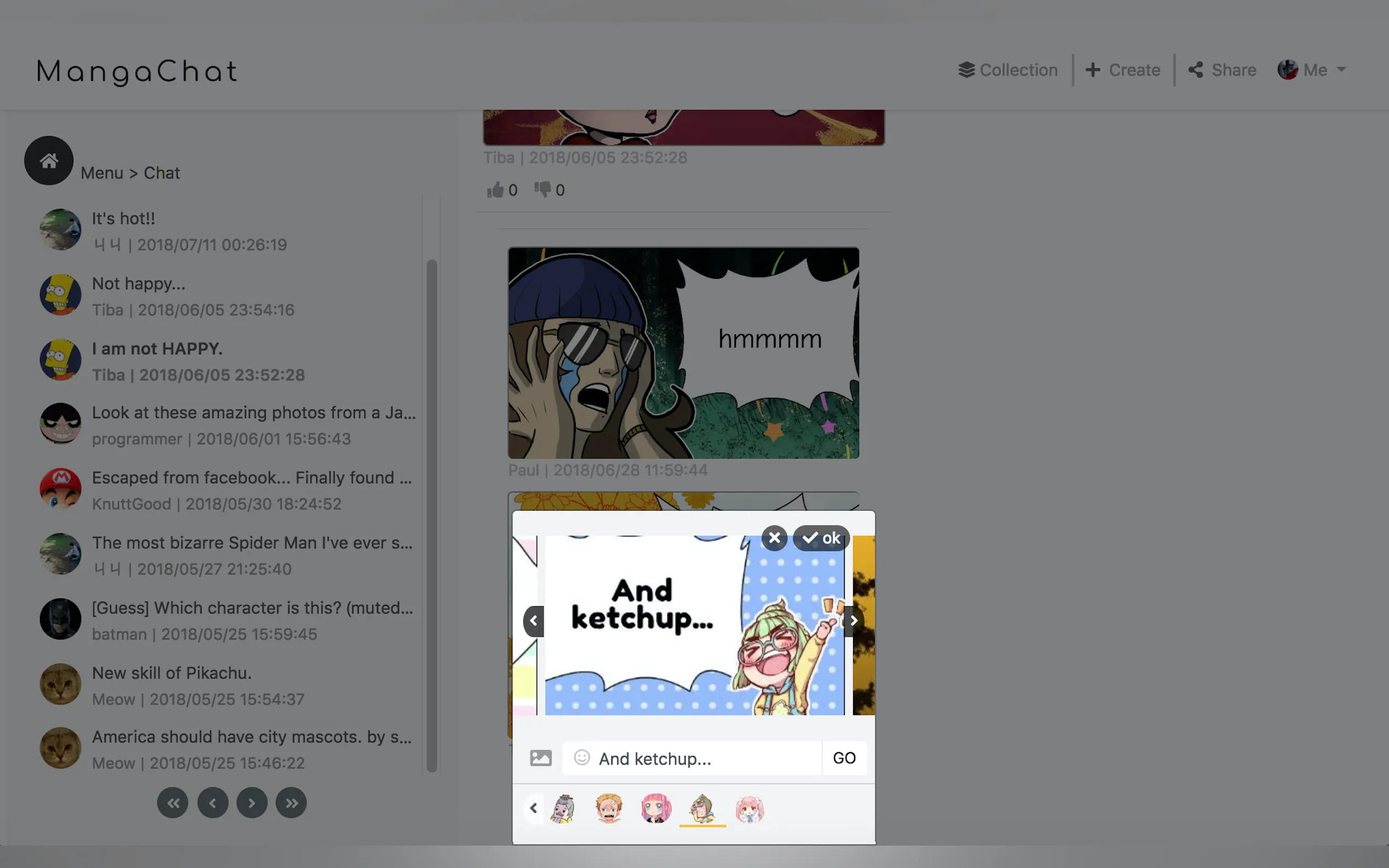Select the pink-haired girl character avatar

[656, 808]
